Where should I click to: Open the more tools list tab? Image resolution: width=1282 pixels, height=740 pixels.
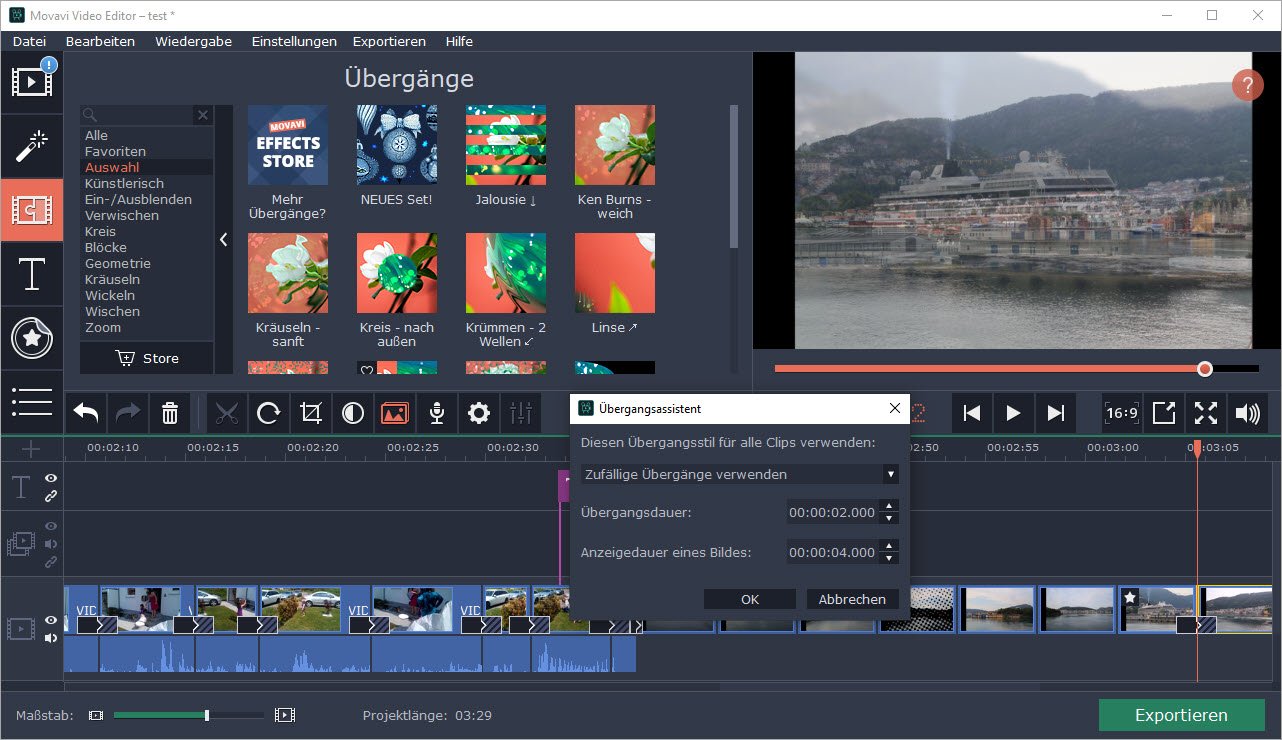(x=32, y=400)
